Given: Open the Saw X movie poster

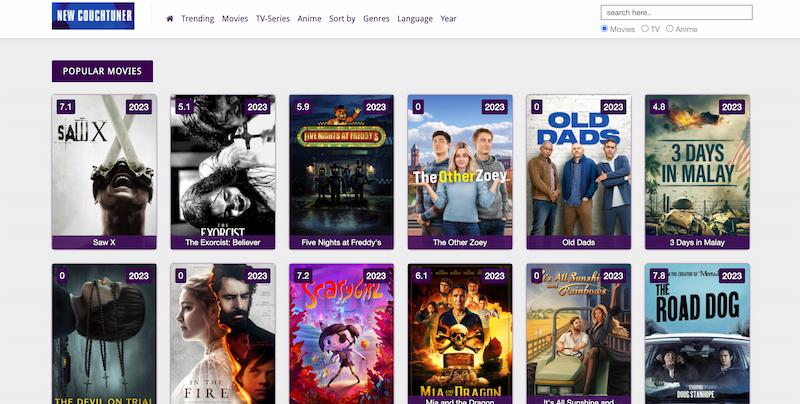Looking at the screenshot, I should pos(104,165).
